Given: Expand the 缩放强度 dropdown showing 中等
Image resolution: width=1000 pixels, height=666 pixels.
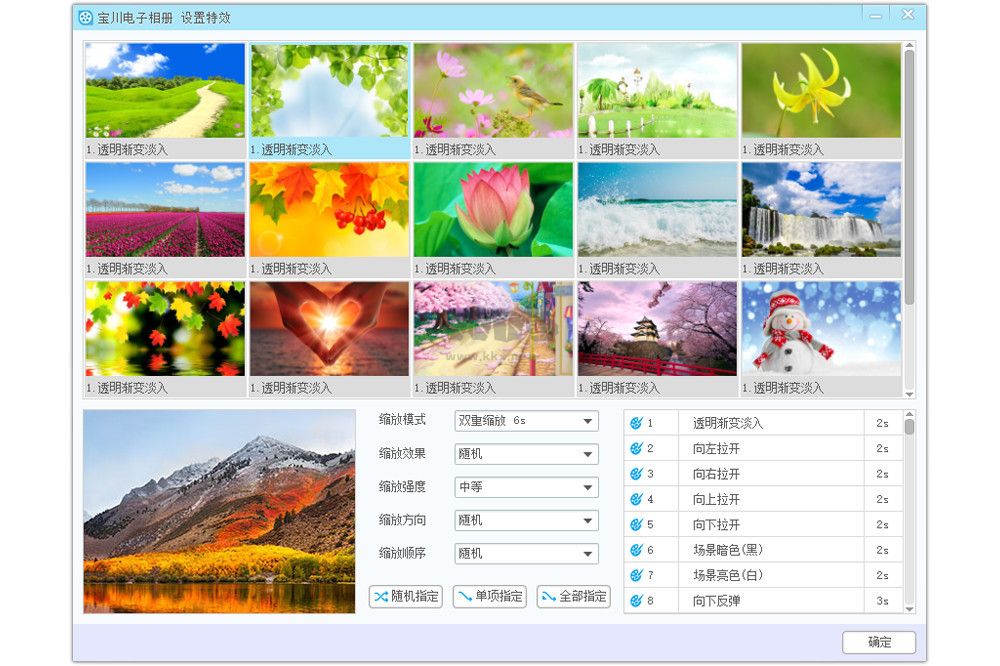Looking at the screenshot, I should pyautogui.click(x=526, y=487).
